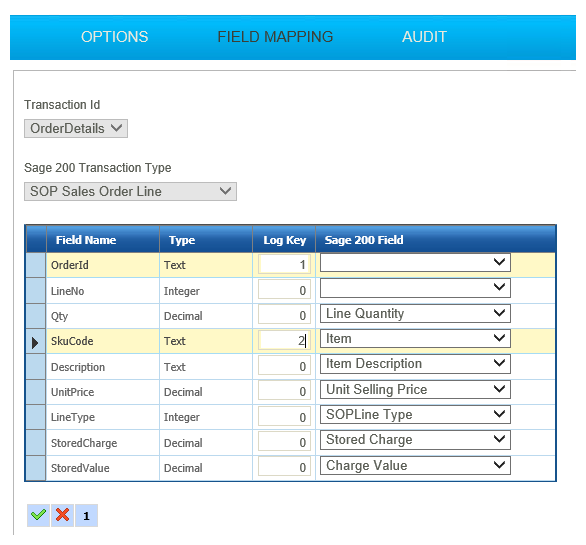Expand the SOP Sales Order Line dropdown

point(130,191)
